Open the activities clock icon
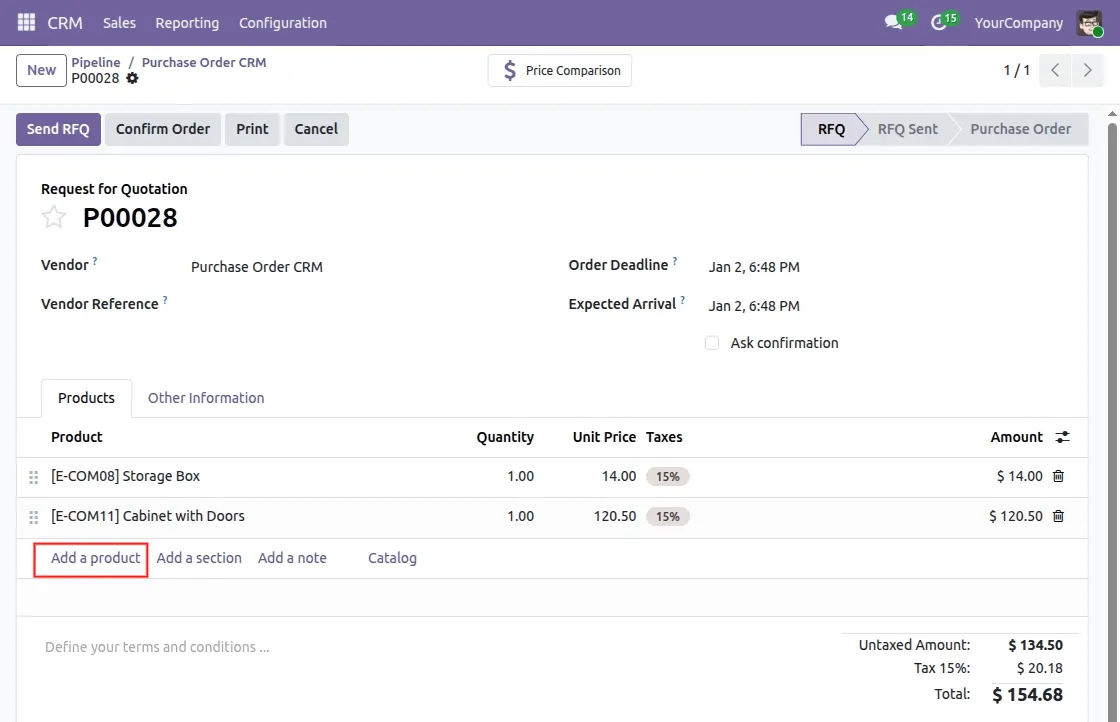This screenshot has height=722, width=1120. pos(938,22)
